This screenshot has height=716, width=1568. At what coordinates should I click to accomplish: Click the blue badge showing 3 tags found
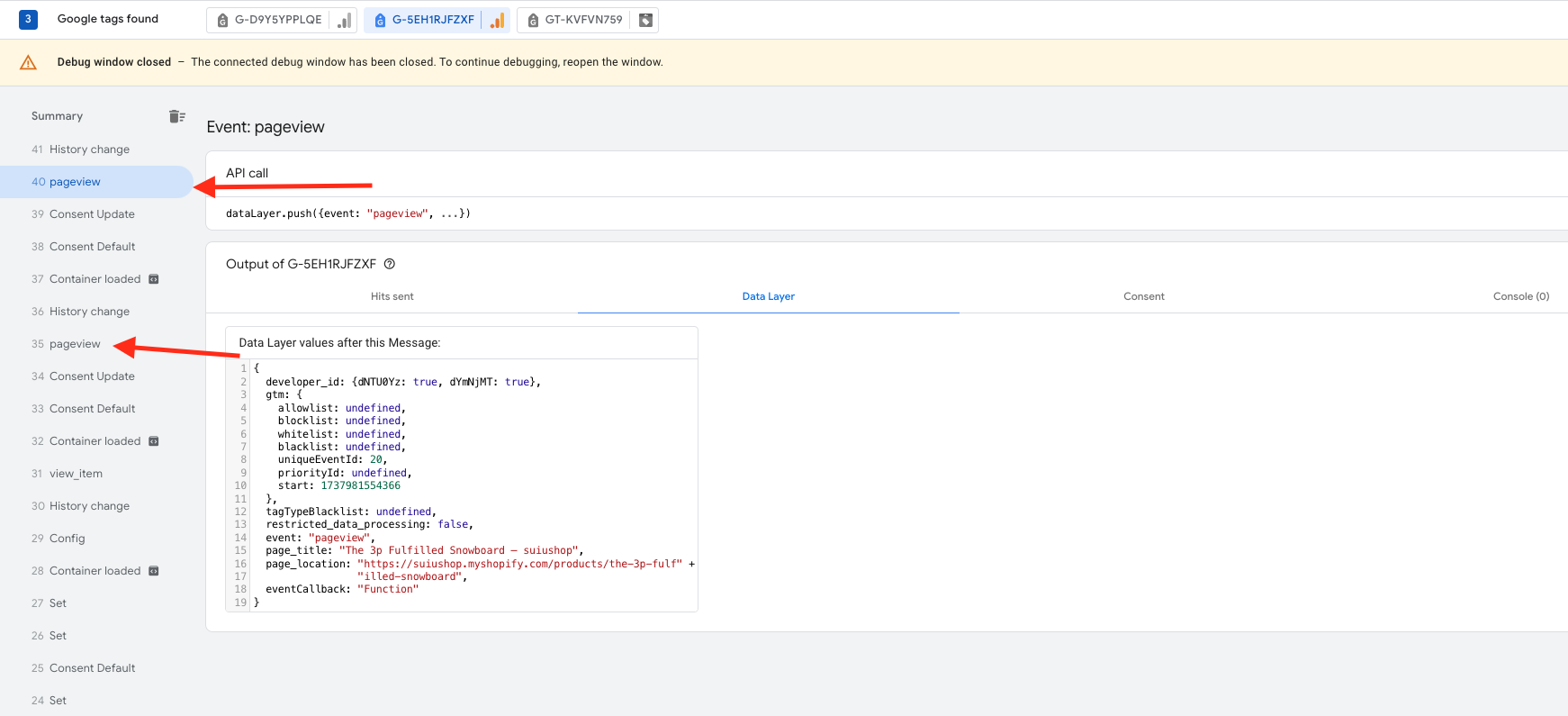tap(28, 19)
